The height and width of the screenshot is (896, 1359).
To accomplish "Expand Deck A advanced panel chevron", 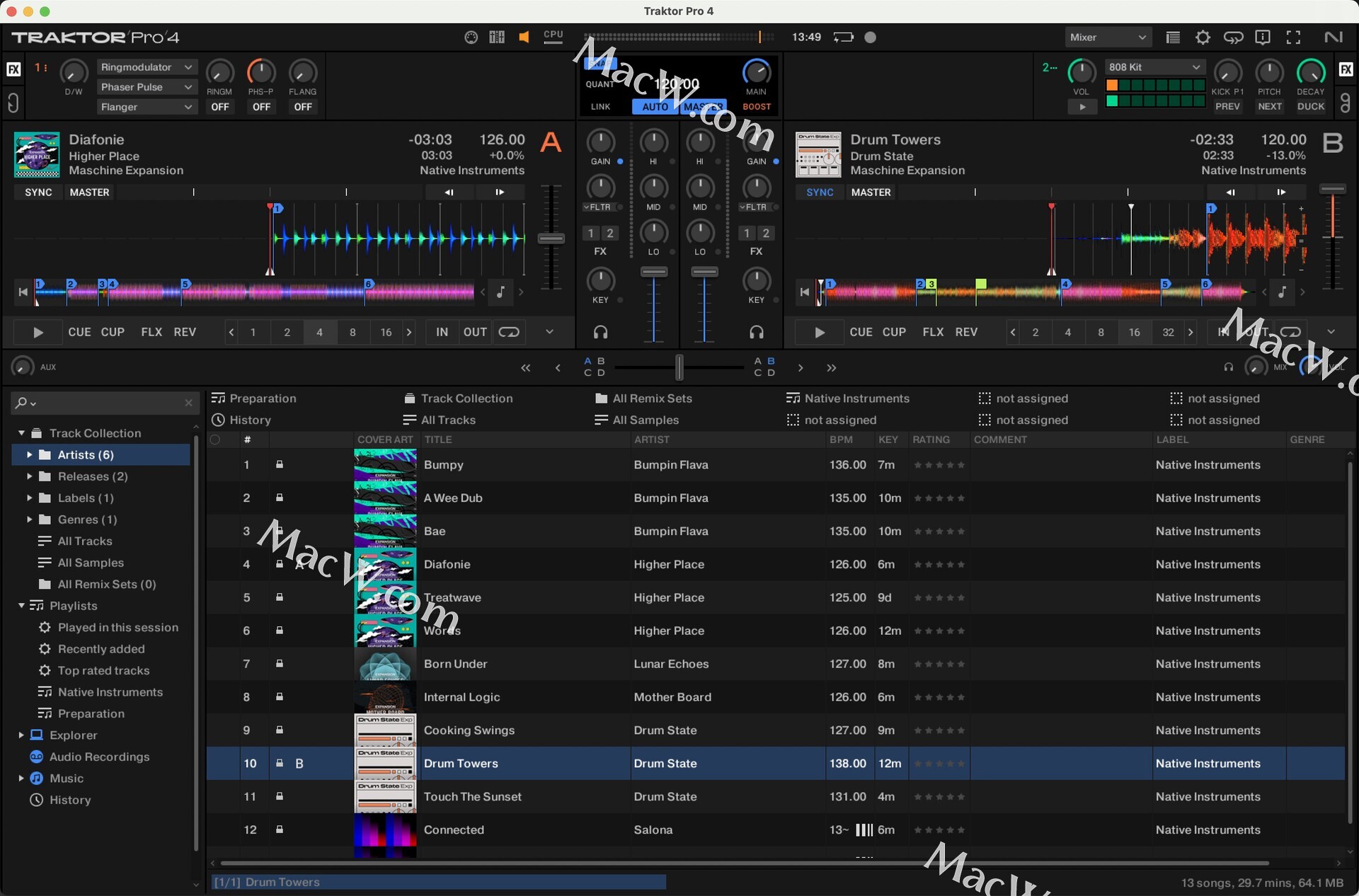I will [x=549, y=332].
